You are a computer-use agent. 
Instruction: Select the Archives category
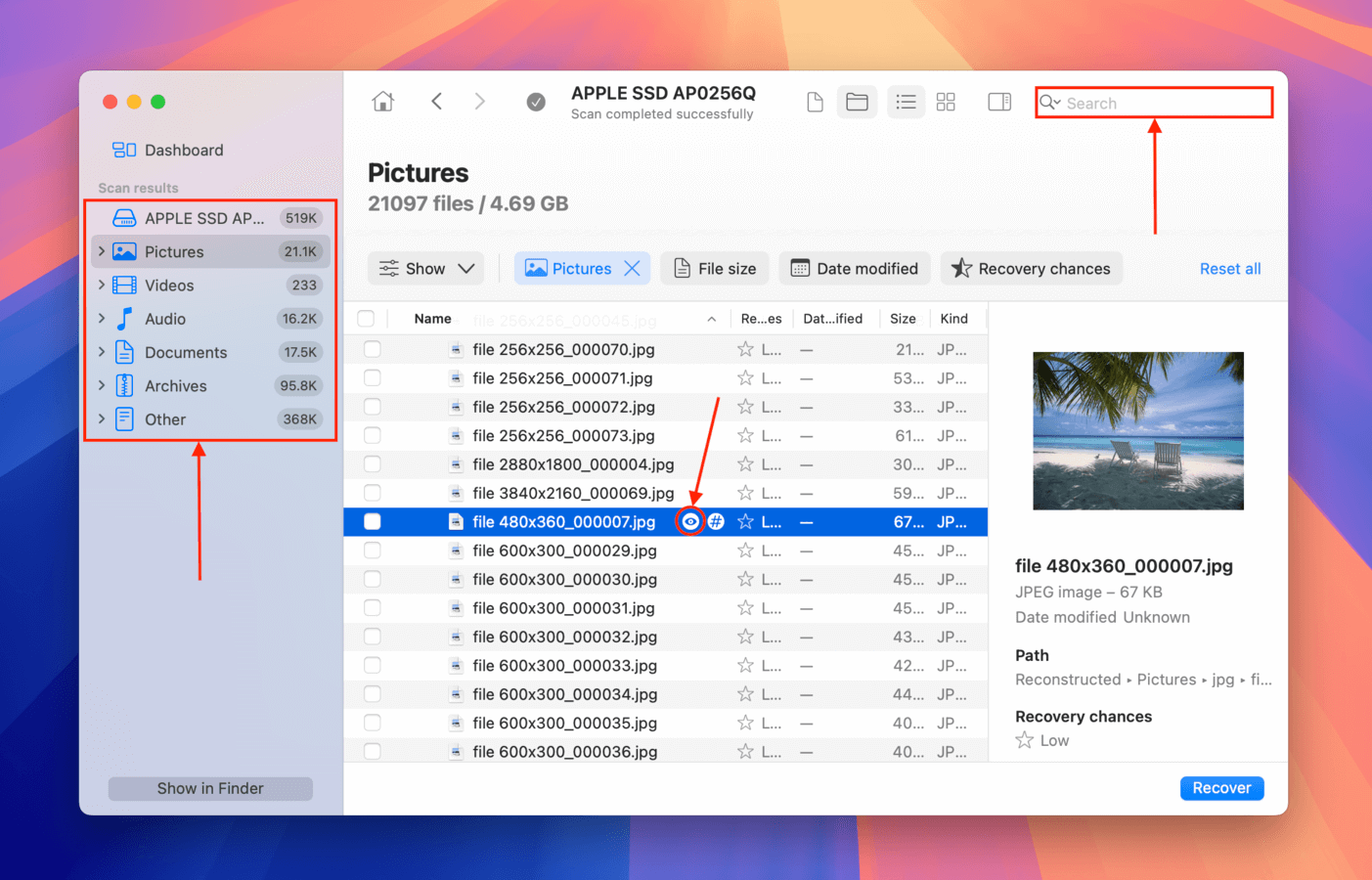176,386
